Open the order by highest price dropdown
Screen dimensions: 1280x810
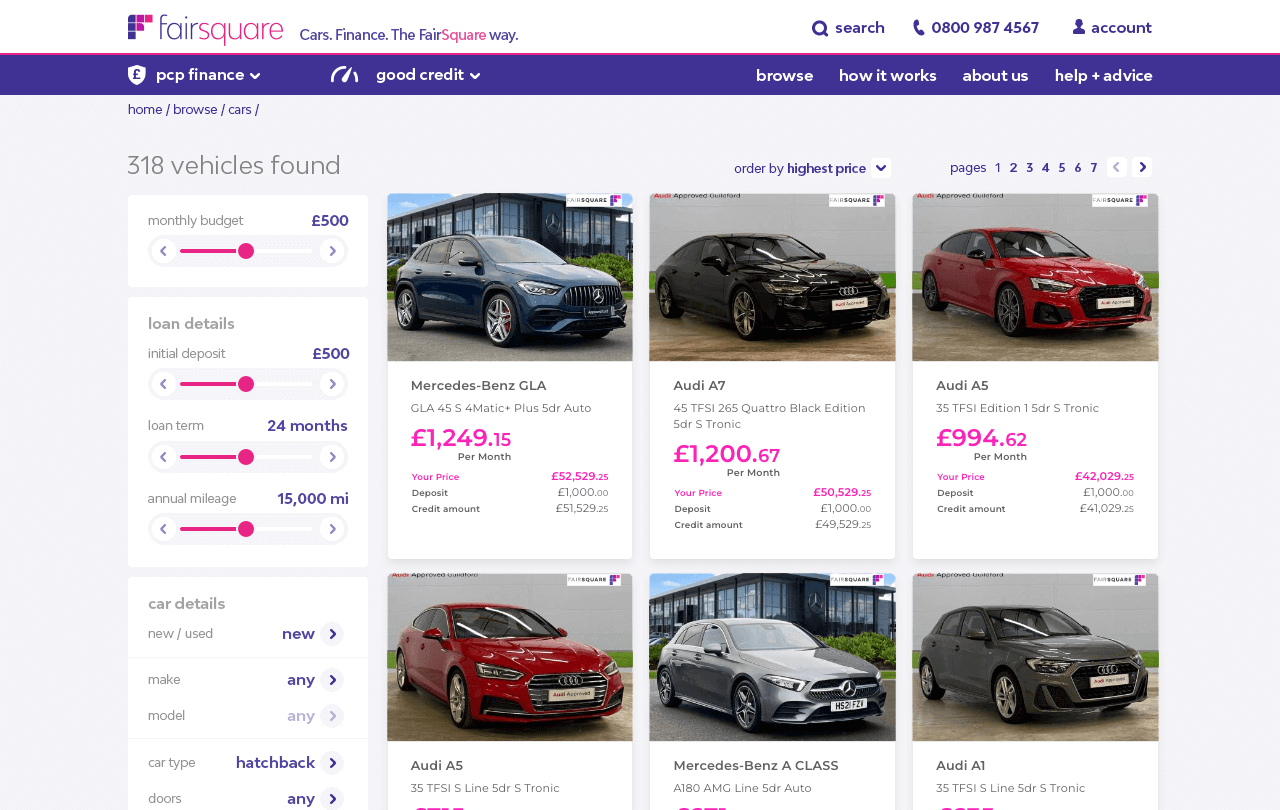pos(880,168)
